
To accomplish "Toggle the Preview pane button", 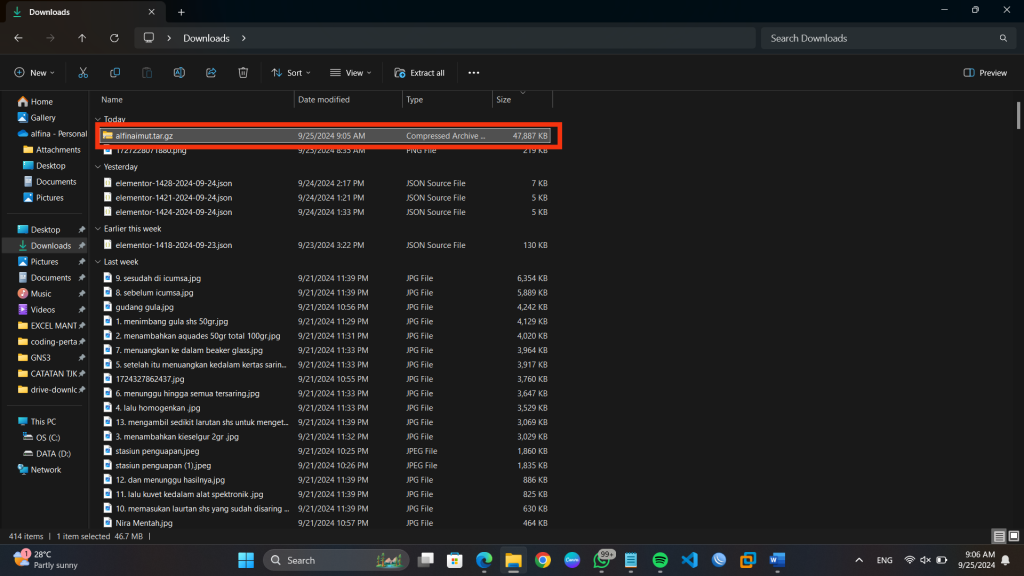I will [x=985, y=73].
